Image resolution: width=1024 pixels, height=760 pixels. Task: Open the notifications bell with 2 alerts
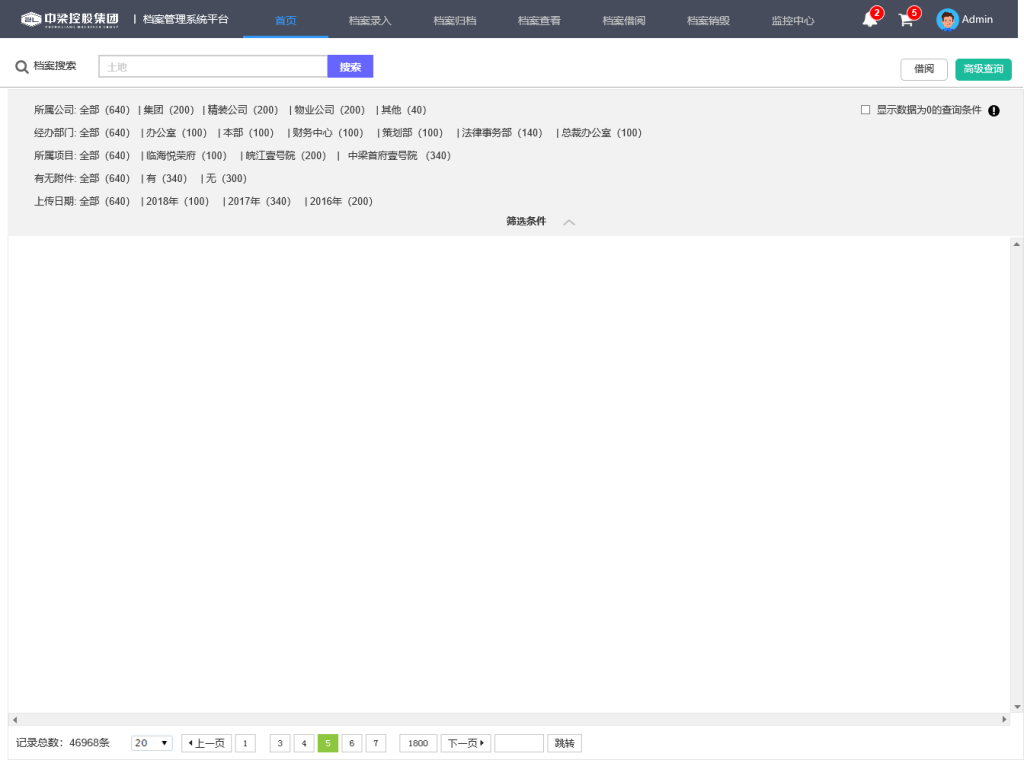[868, 20]
